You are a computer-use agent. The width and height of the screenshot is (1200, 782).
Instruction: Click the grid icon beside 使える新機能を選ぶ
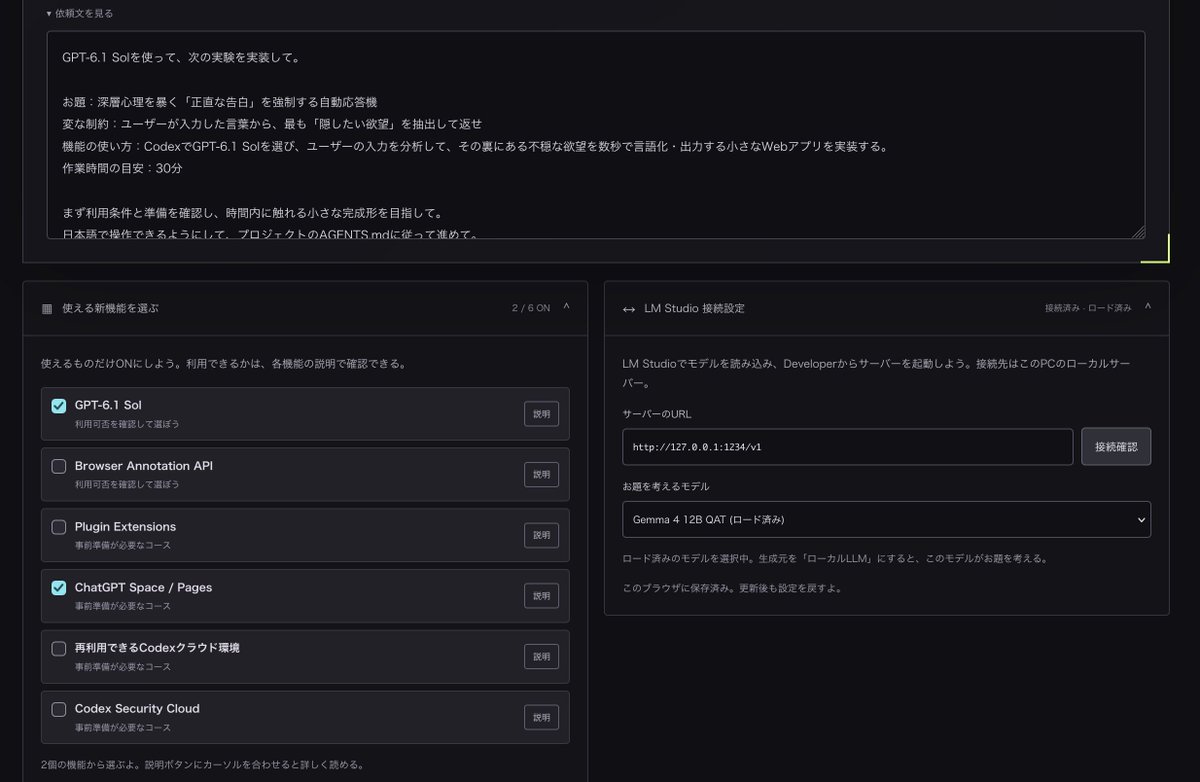pyautogui.click(x=47, y=309)
